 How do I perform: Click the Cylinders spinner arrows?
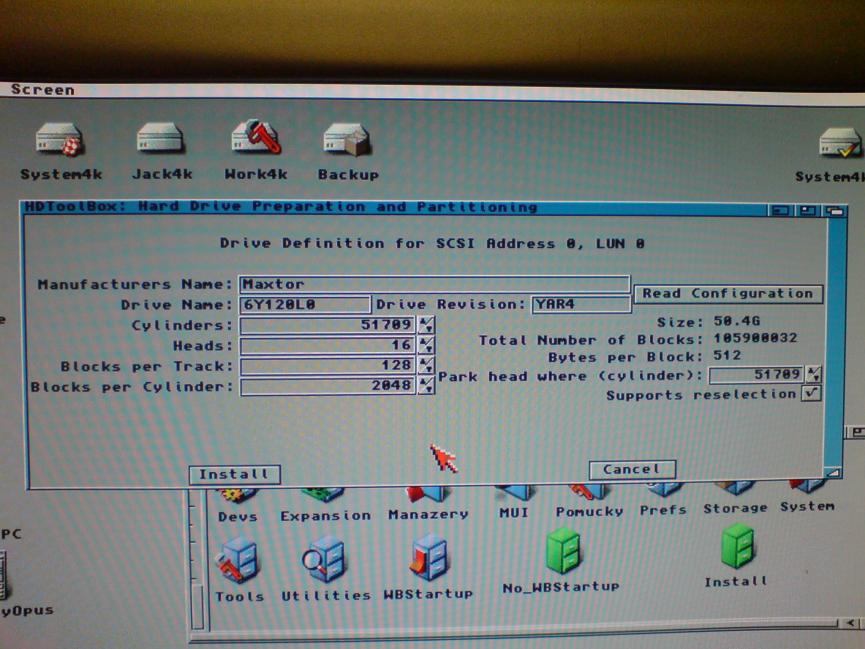tap(427, 325)
